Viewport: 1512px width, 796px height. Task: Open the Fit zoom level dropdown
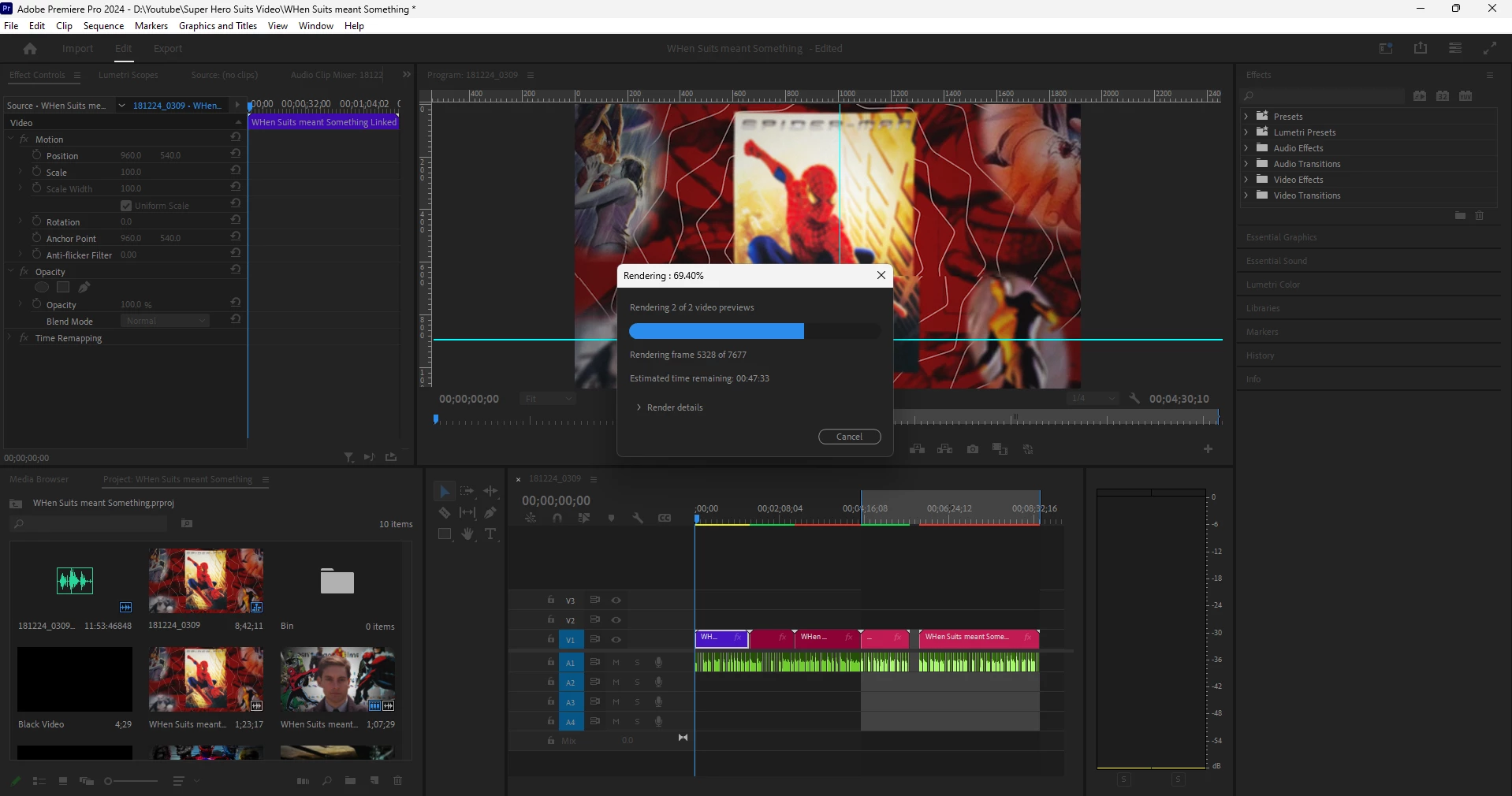click(x=548, y=399)
